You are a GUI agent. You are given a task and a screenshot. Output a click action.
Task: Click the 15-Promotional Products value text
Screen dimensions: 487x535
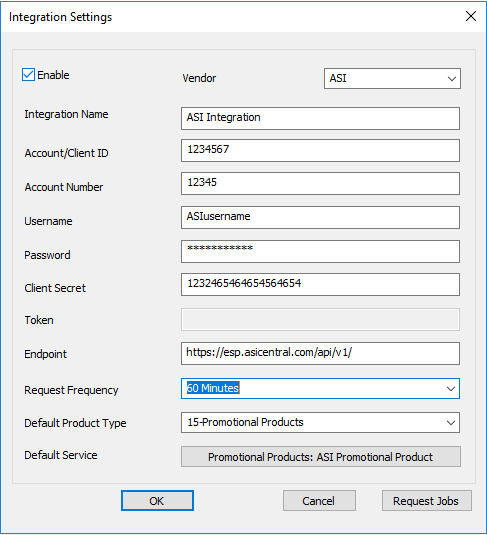coord(245,422)
